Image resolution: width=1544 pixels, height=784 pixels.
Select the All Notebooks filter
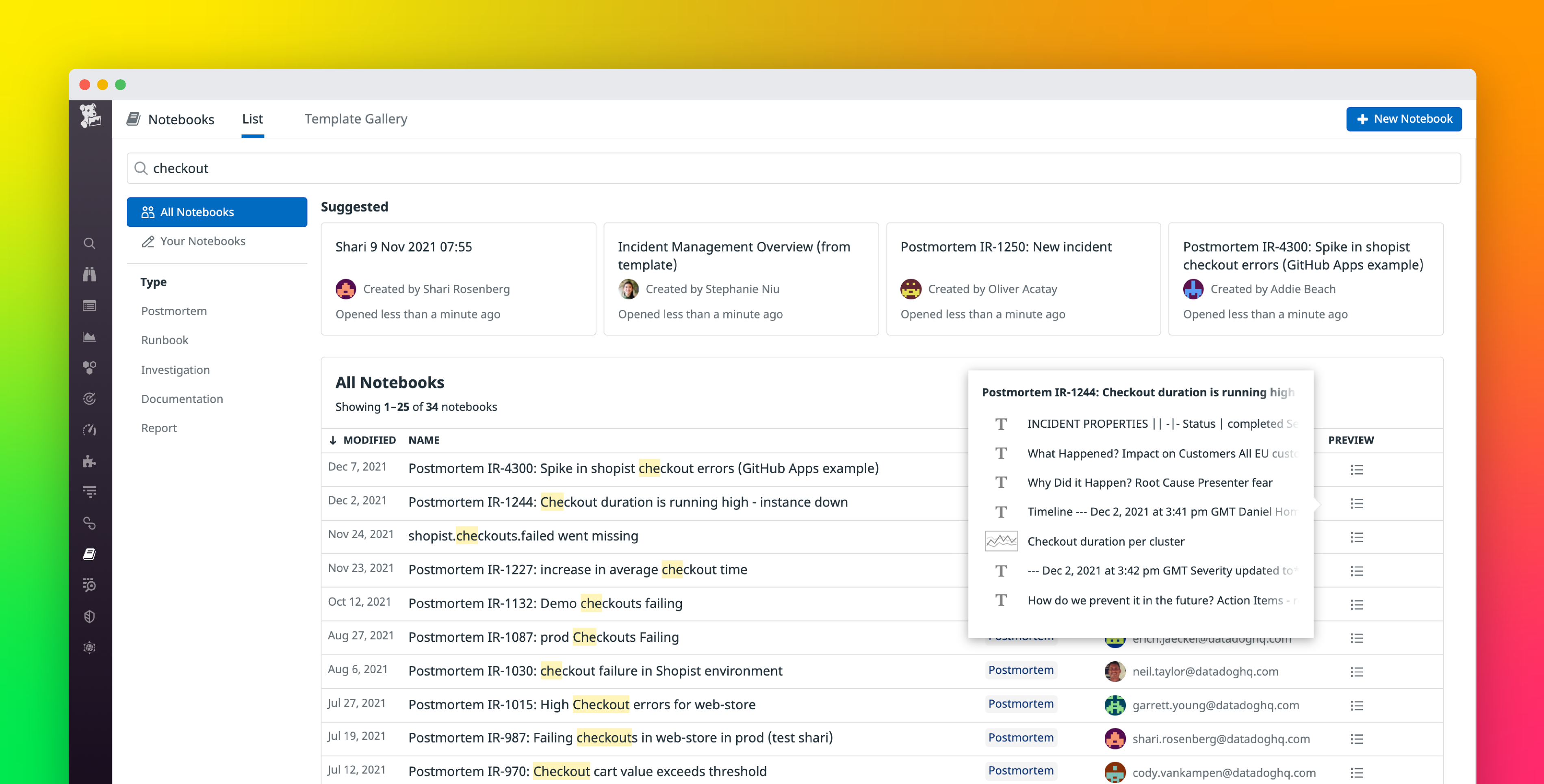[x=217, y=212]
